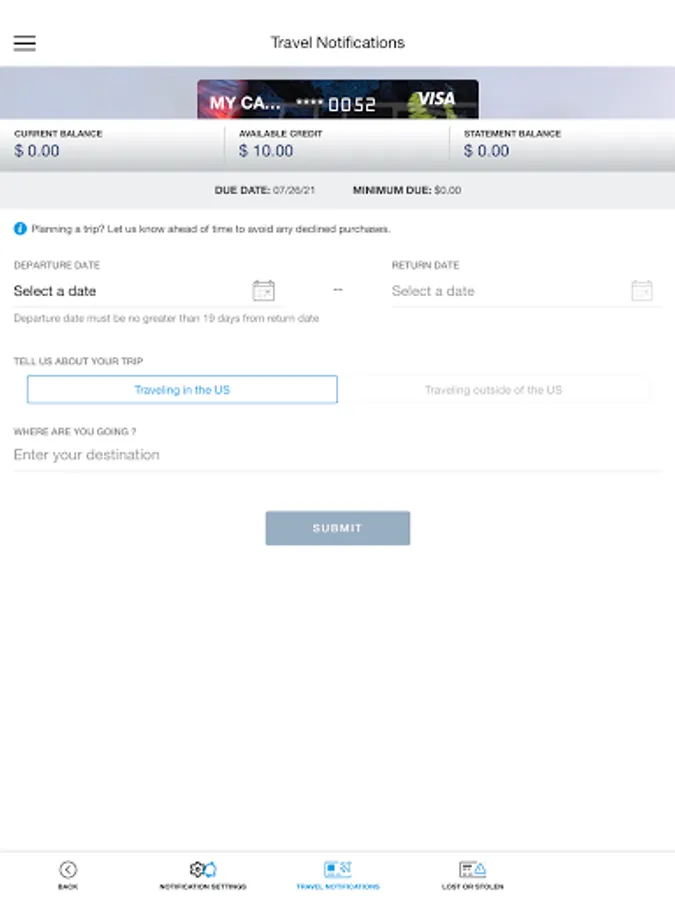Tap the Lost or Stolen label
The height and width of the screenshot is (900, 675).
click(x=472, y=887)
